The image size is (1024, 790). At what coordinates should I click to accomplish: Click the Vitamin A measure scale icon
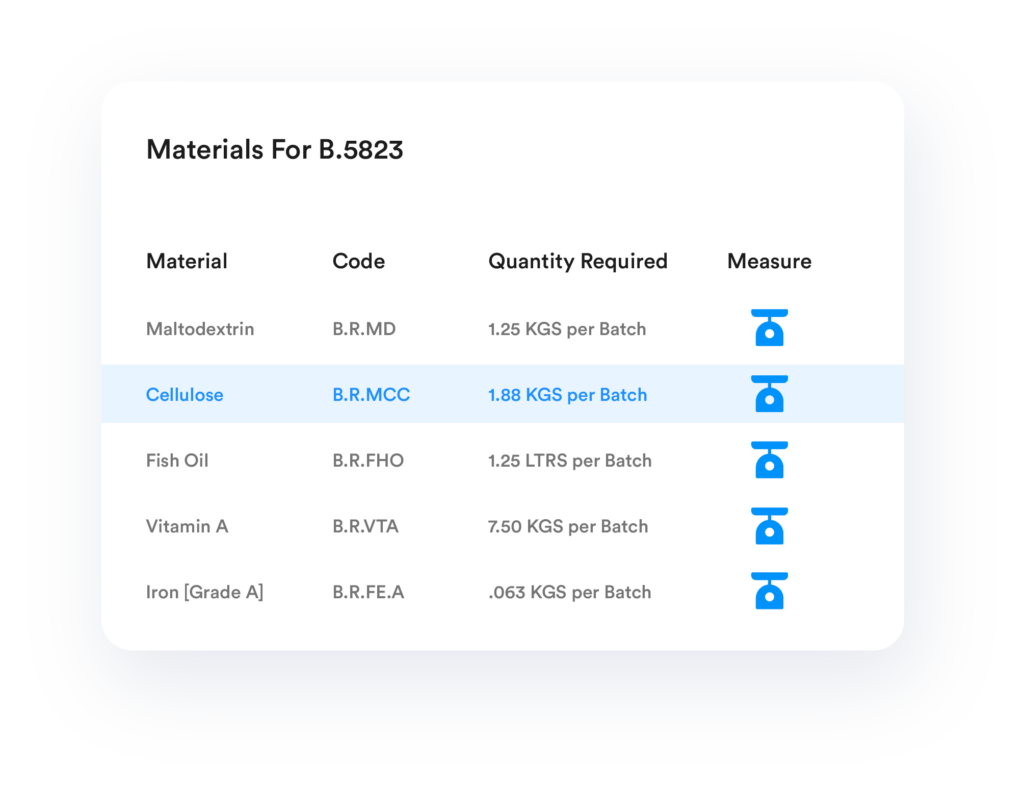tap(769, 526)
